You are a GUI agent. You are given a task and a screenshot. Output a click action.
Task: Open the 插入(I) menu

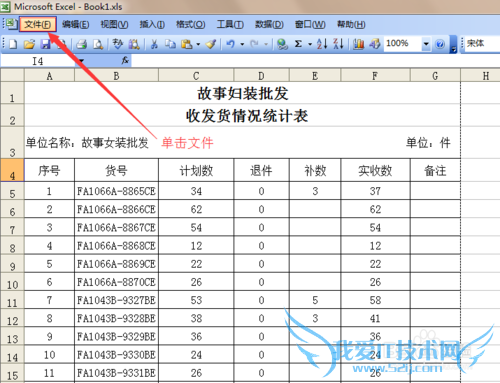[x=152, y=24]
